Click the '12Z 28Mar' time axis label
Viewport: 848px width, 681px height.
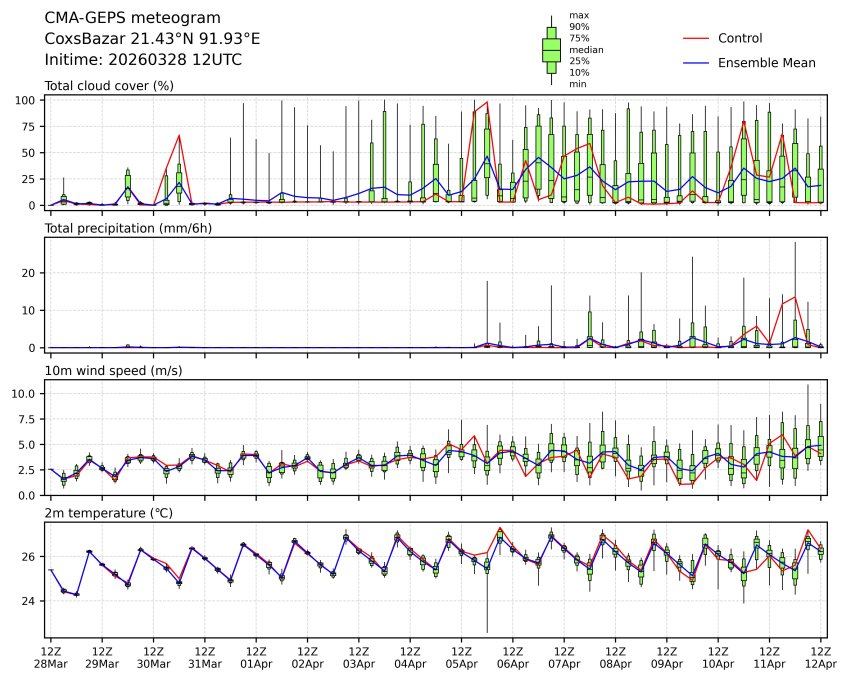pyautogui.click(x=51, y=657)
